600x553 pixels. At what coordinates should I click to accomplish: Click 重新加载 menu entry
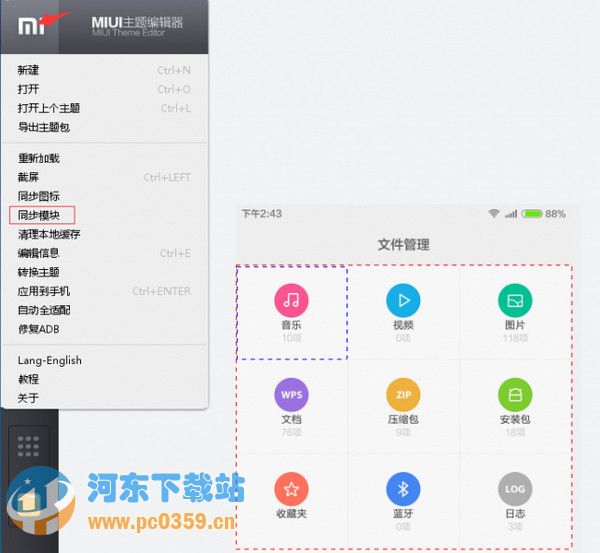[x=104, y=158]
